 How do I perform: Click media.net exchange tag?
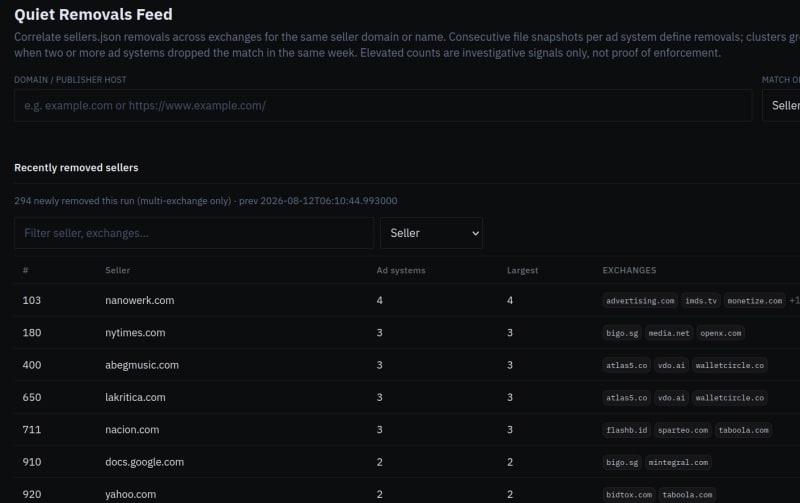669,333
